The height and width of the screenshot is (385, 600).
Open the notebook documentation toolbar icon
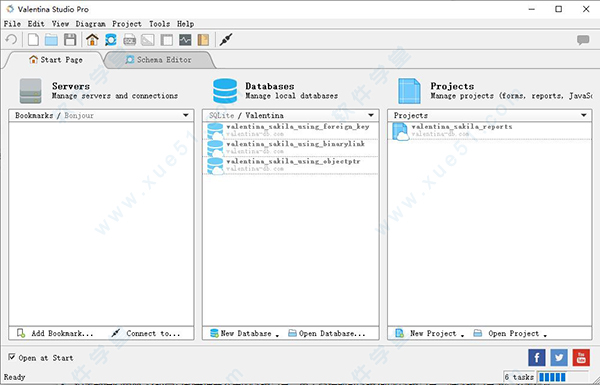(x=203, y=39)
